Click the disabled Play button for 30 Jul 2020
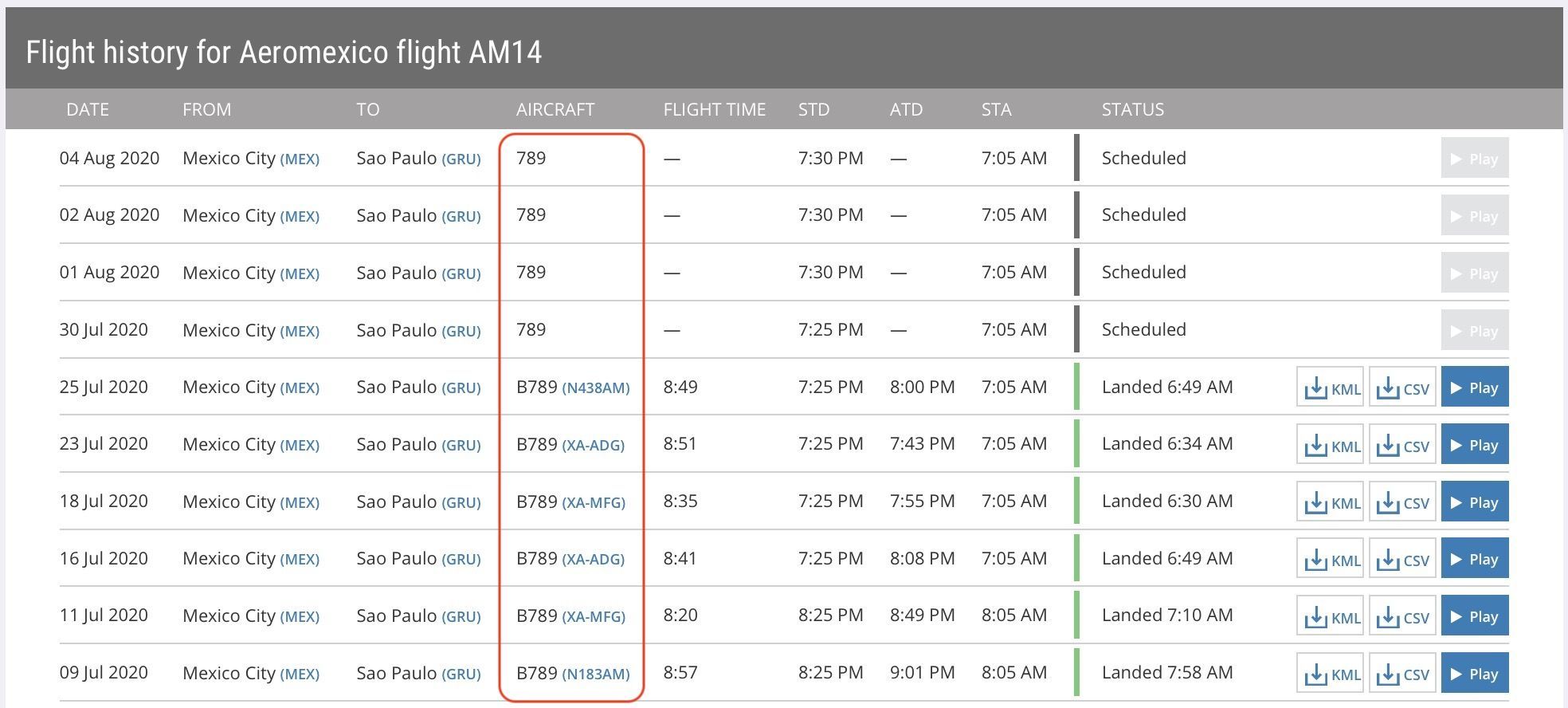This screenshot has height=708, width=1568. coord(1475,331)
